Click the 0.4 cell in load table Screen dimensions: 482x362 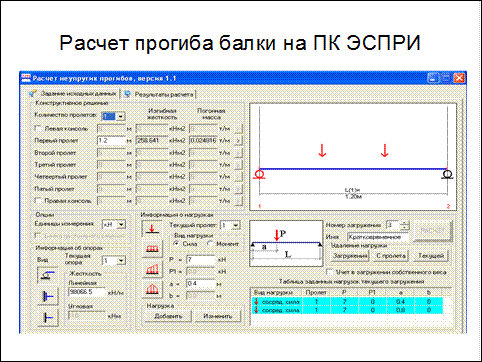click(400, 302)
